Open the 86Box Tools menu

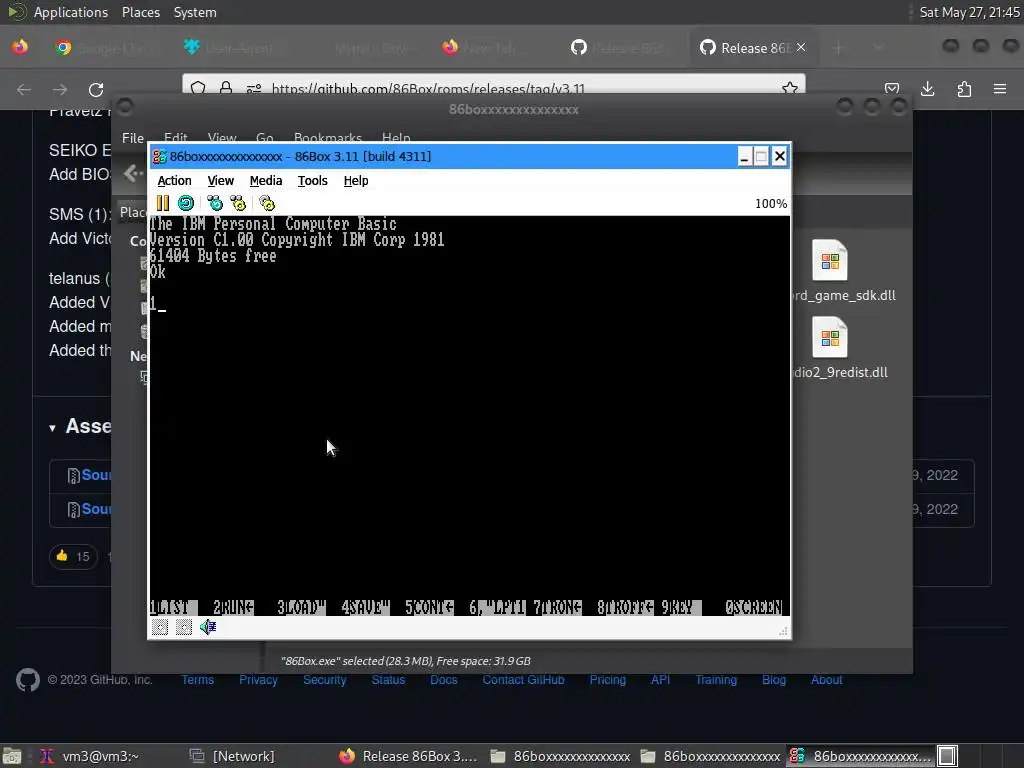[313, 181]
